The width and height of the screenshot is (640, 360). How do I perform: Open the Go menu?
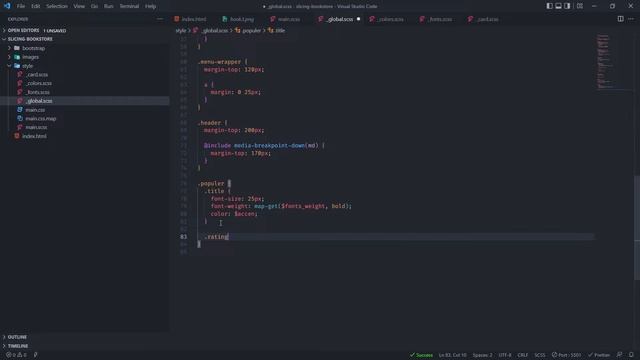94,6
